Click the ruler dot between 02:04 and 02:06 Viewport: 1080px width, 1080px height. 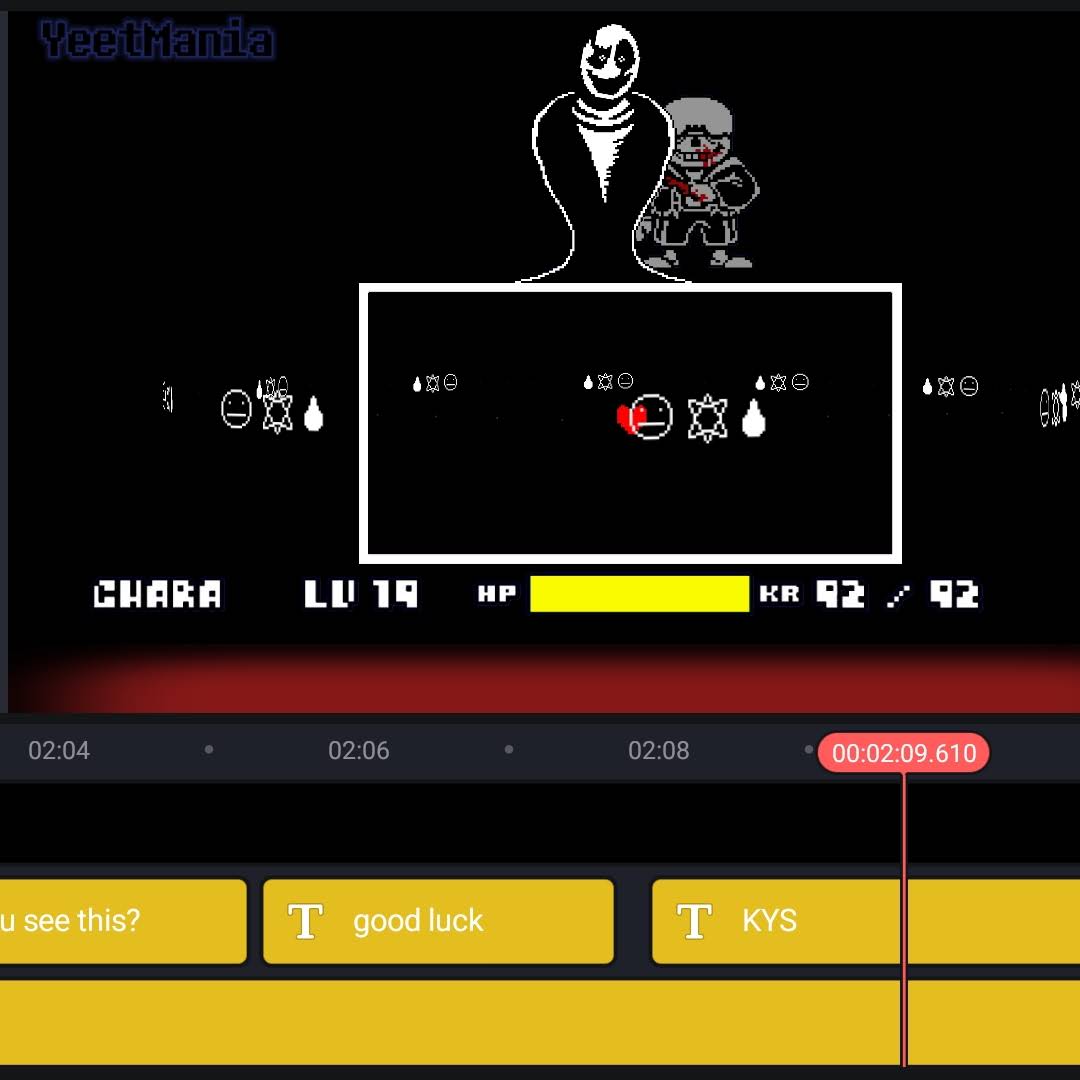209,749
